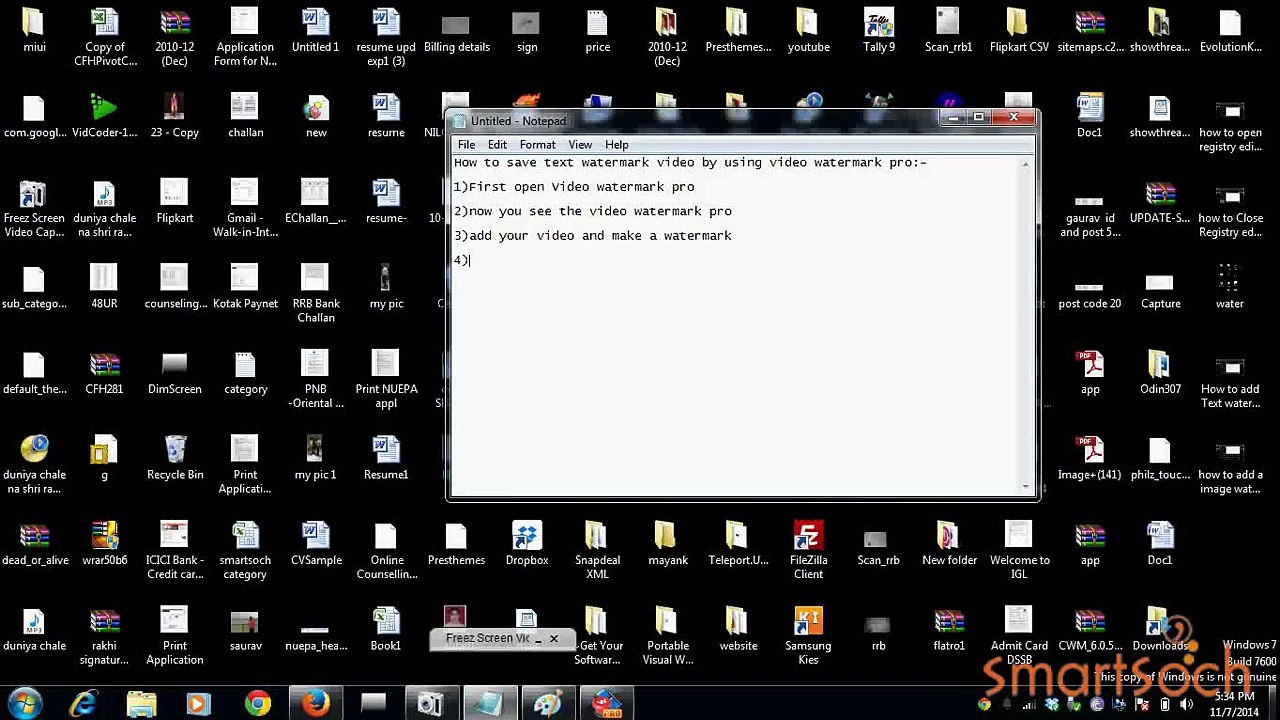Select the New folder desktop icon

[949, 543]
